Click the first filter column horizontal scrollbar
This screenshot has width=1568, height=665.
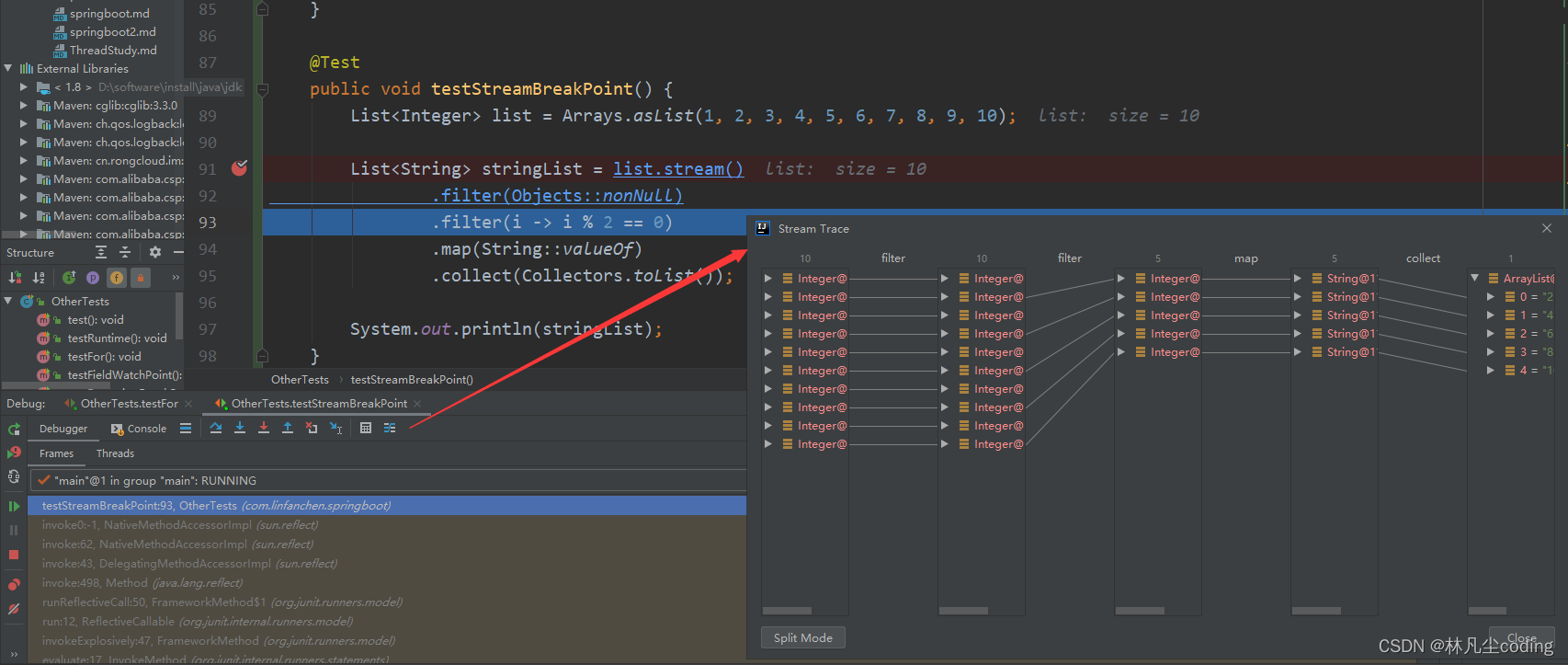(x=787, y=611)
